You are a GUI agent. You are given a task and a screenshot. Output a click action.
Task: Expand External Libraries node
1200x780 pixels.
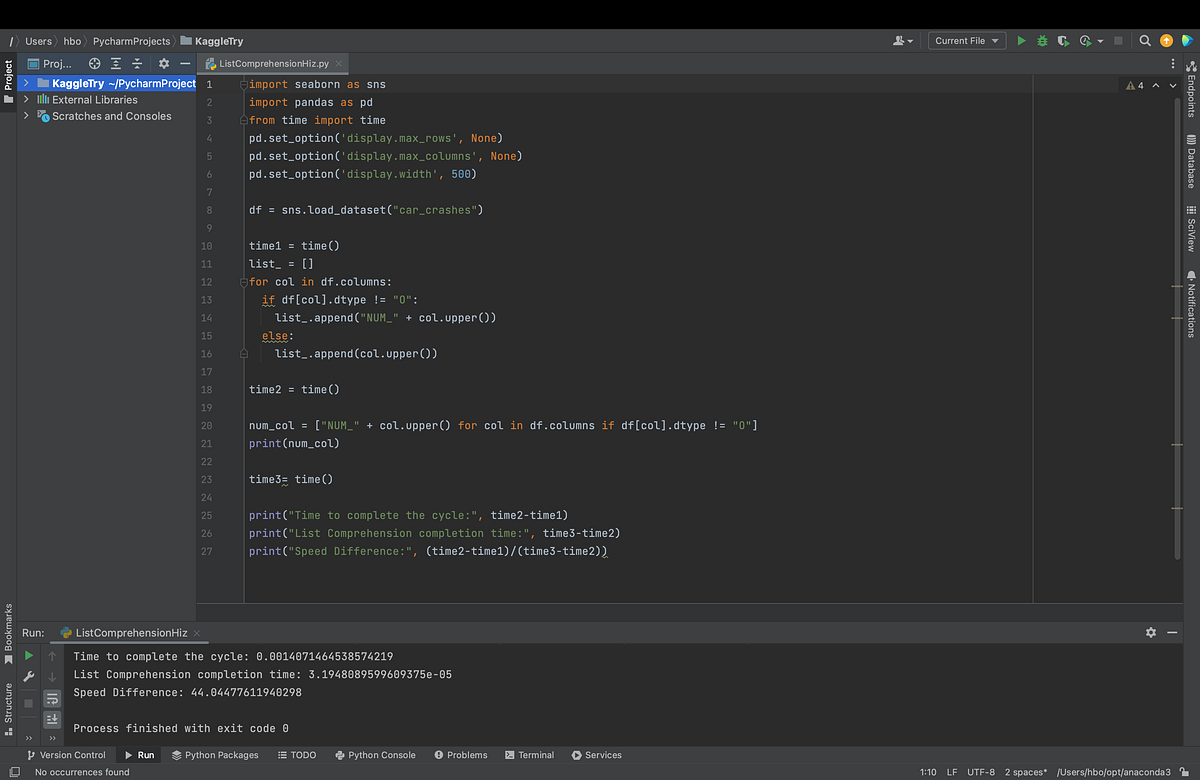pyautogui.click(x=27, y=100)
